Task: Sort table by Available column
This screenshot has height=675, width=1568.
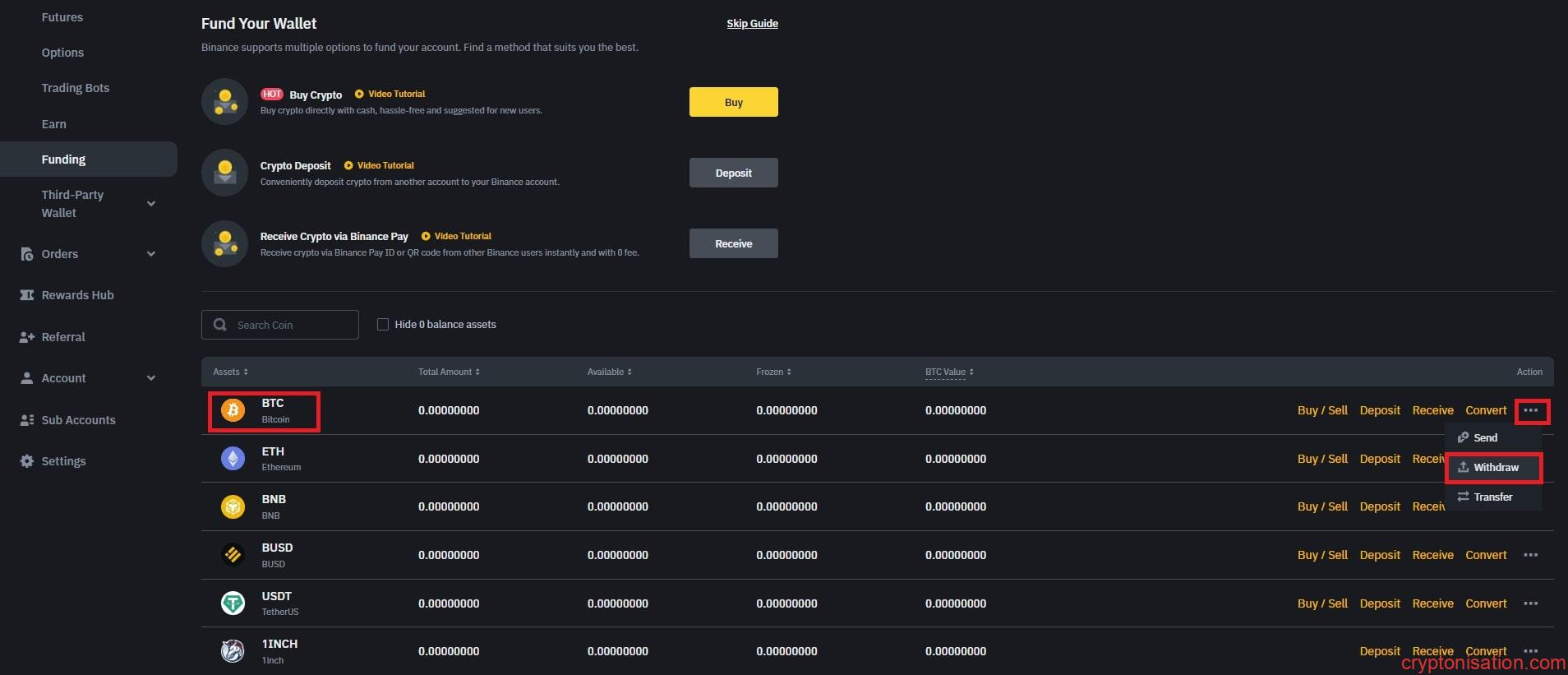Action: pos(609,372)
